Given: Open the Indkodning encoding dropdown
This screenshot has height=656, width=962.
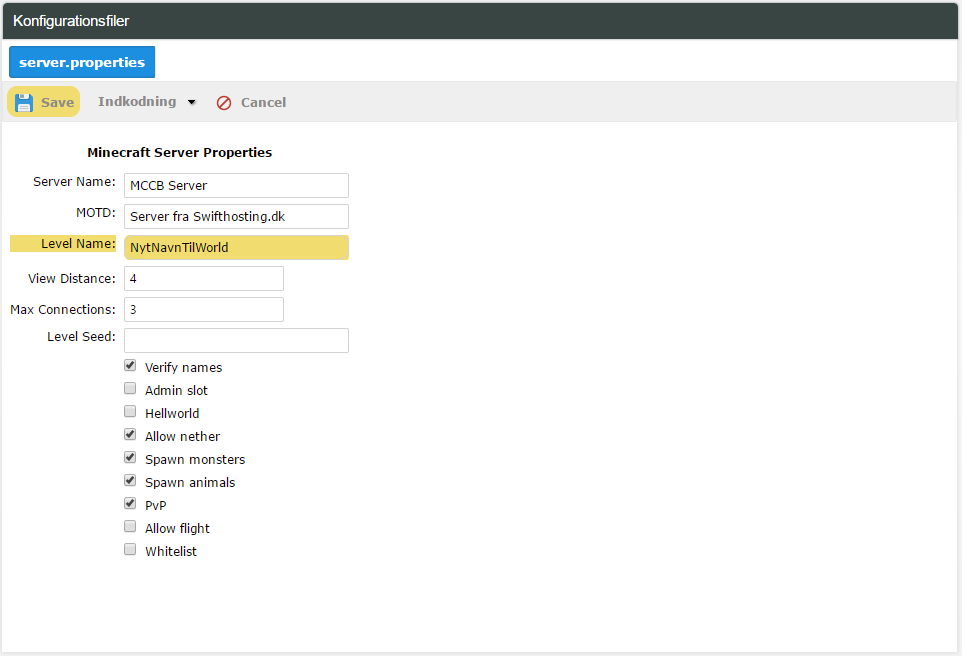Looking at the screenshot, I should point(147,102).
